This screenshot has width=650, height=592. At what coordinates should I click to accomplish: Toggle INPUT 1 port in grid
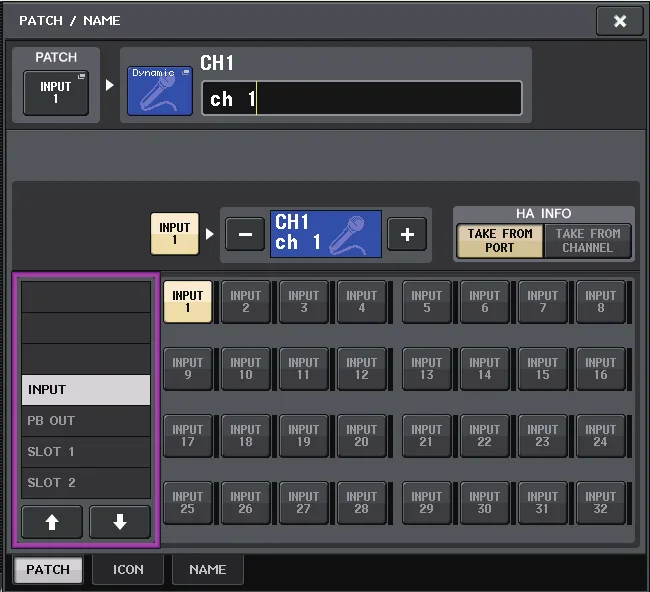point(188,302)
